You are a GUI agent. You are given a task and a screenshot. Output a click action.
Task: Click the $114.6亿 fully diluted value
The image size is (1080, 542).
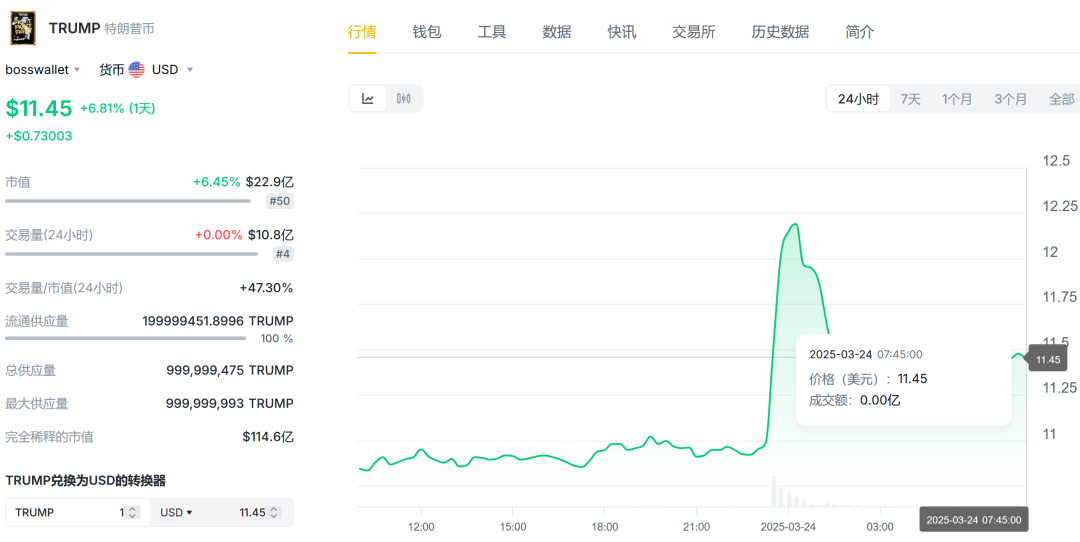point(268,437)
